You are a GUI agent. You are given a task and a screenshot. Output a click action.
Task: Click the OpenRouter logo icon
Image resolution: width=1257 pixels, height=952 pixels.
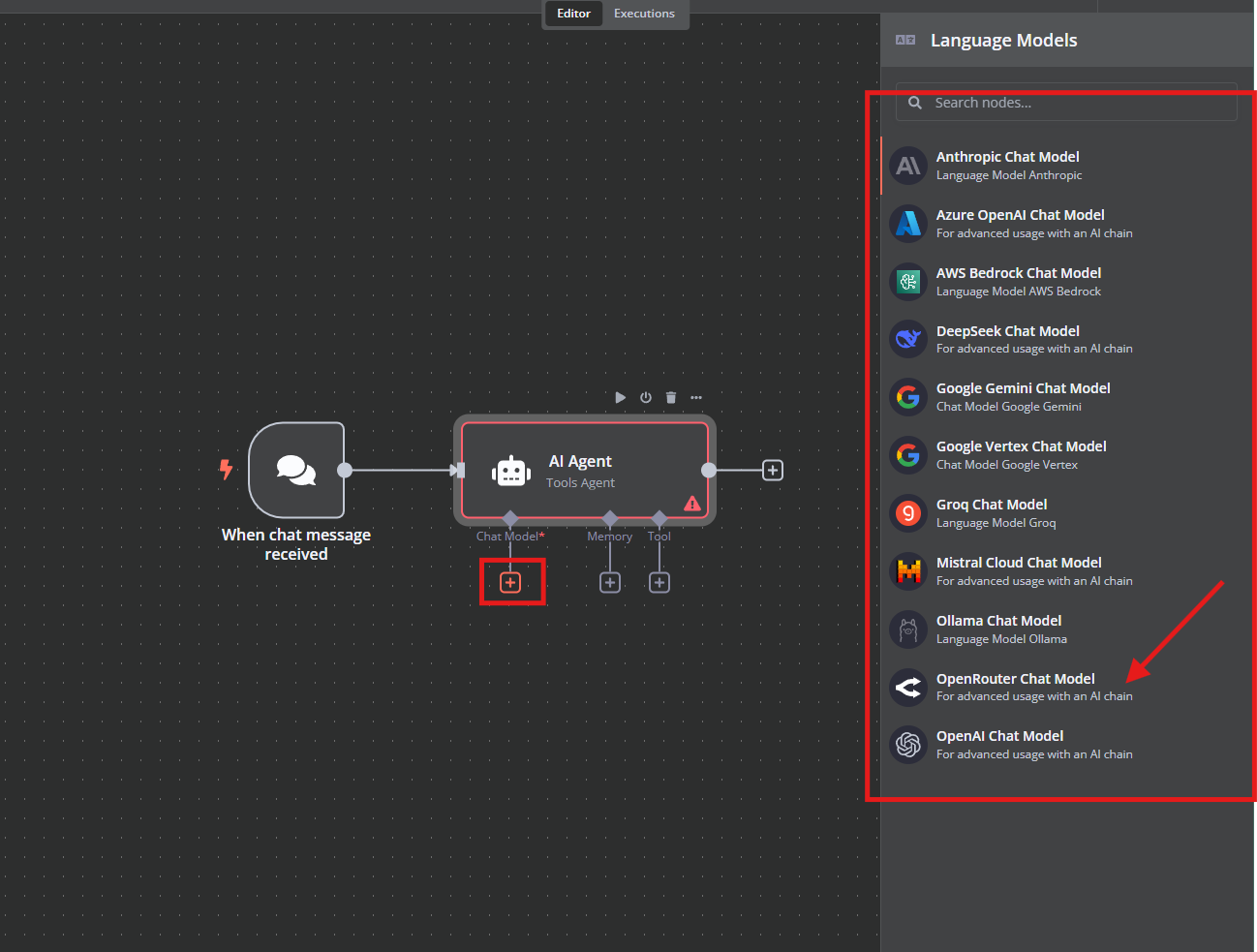point(908,688)
